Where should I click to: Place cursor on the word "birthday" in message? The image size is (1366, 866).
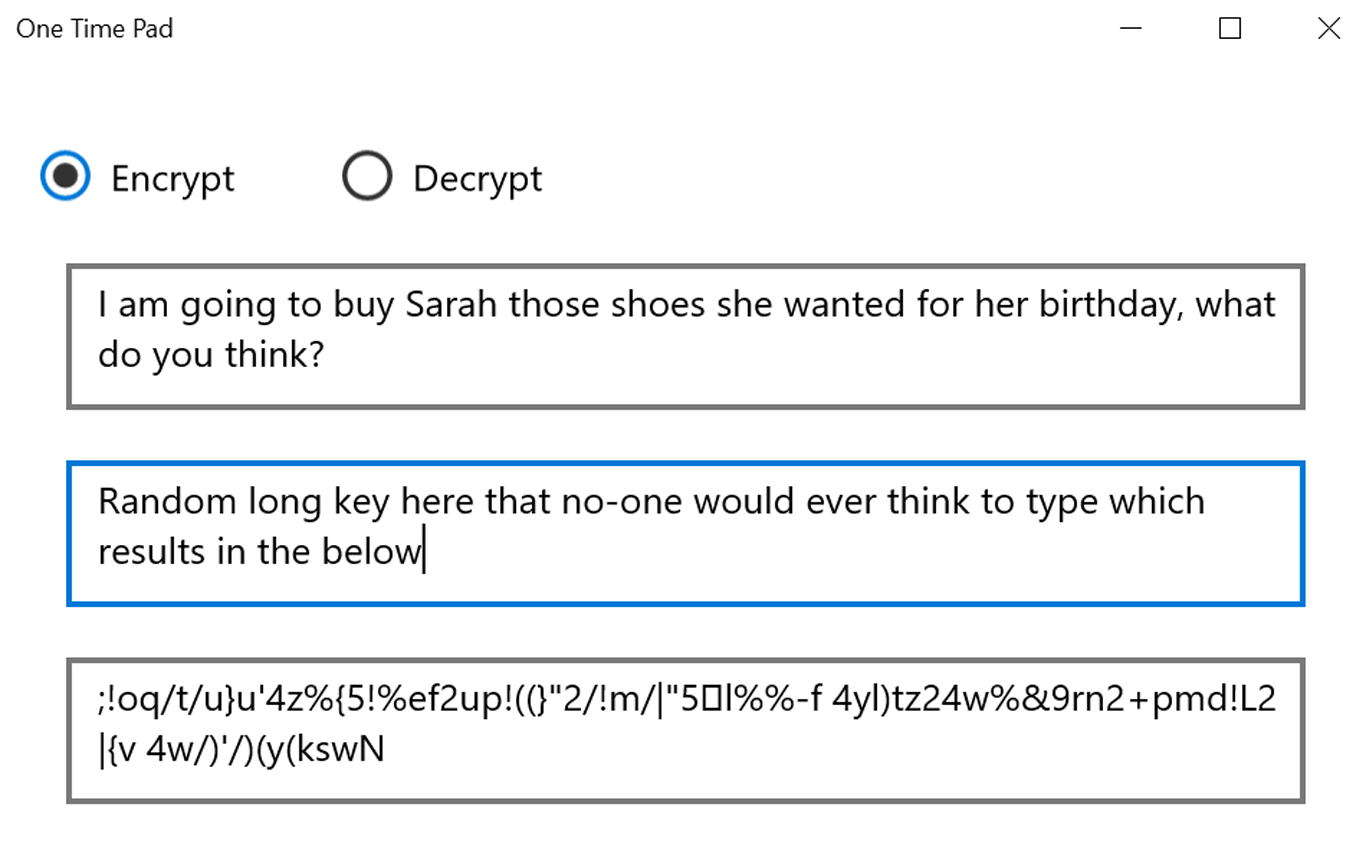1106,304
